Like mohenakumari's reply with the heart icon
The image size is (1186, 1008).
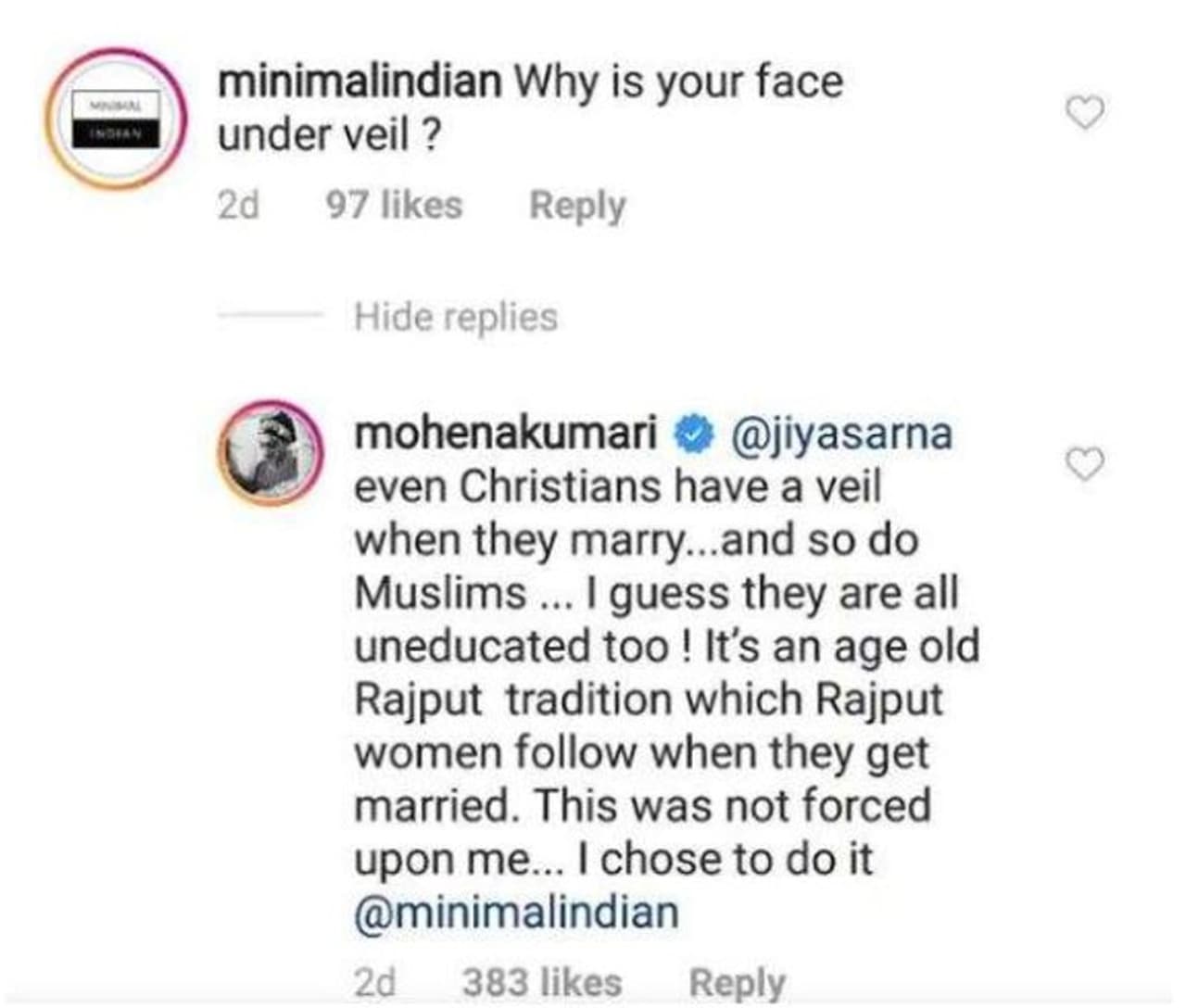(x=1084, y=463)
